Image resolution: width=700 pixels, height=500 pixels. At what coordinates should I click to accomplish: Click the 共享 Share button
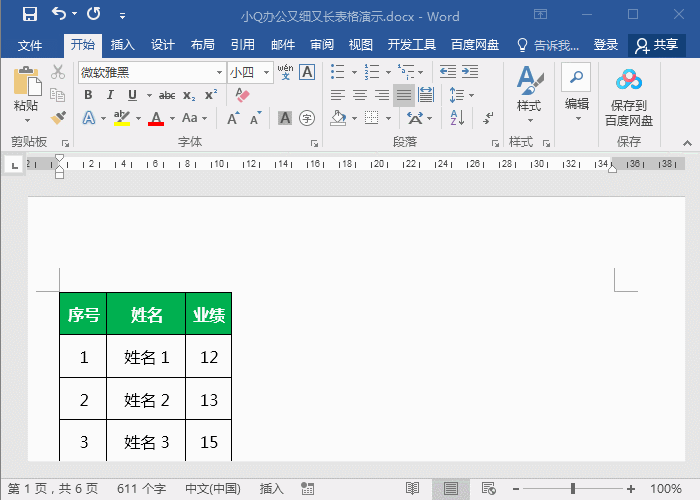pyautogui.click(x=657, y=45)
